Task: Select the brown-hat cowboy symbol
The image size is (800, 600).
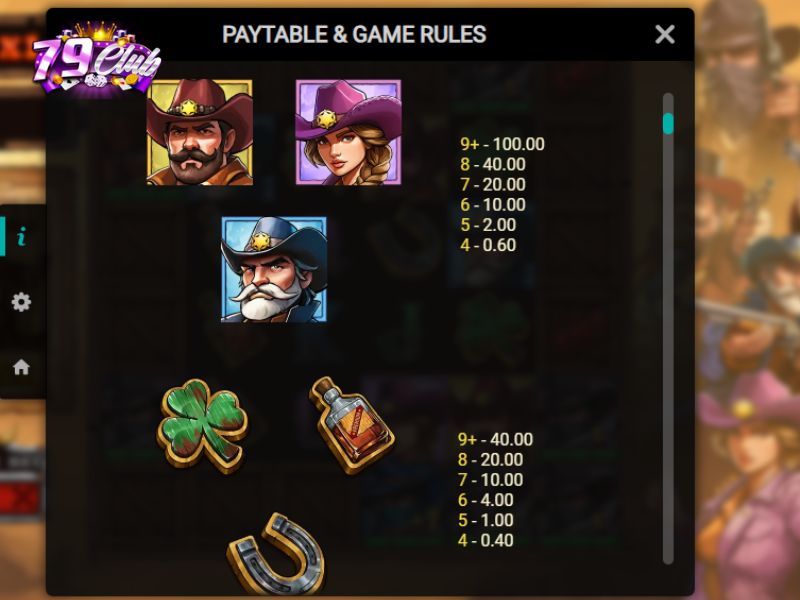Action: tap(199, 132)
